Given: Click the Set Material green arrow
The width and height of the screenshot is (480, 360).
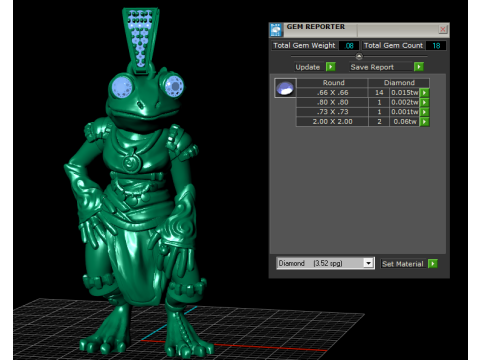Looking at the screenshot, I should [433, 264].
